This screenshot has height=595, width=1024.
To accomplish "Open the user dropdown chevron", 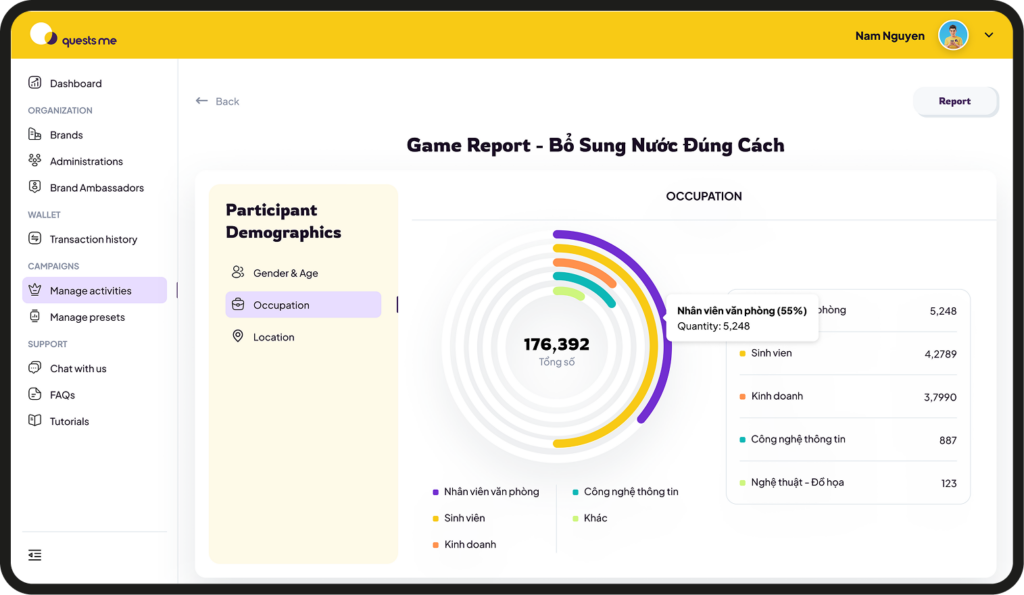I will pyautogui.click(x=989, y=36).
